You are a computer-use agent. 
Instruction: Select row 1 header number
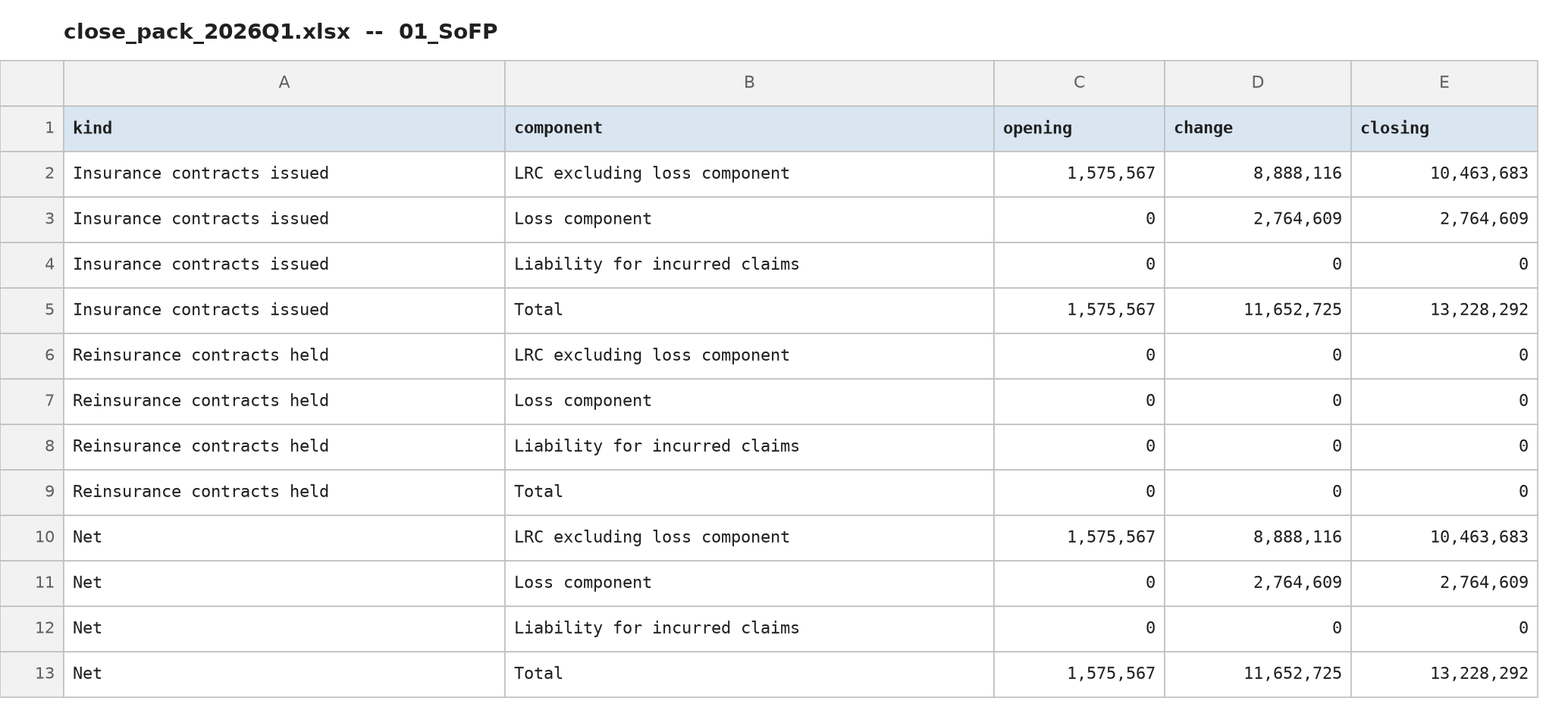(32, 129)
